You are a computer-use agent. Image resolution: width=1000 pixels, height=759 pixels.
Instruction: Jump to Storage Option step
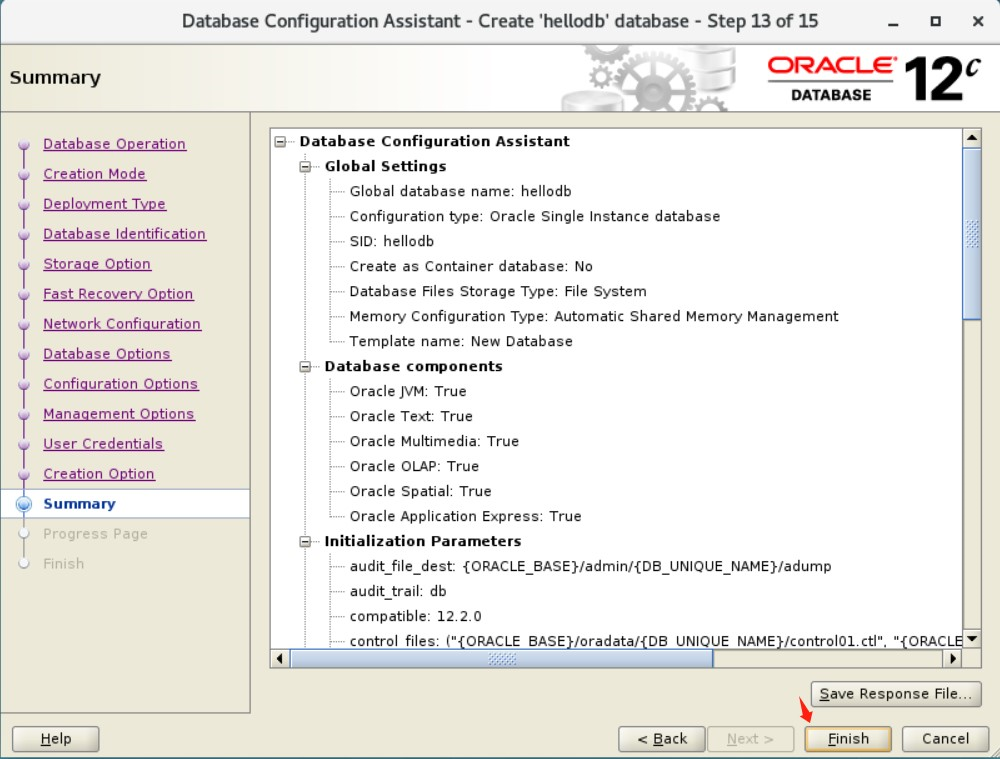click(97, 264)
